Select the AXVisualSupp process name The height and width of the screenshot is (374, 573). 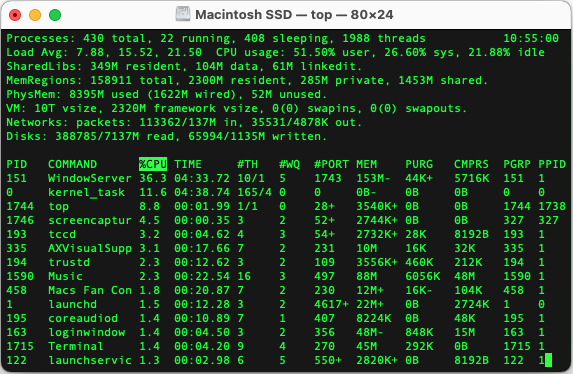click(90, 248)
